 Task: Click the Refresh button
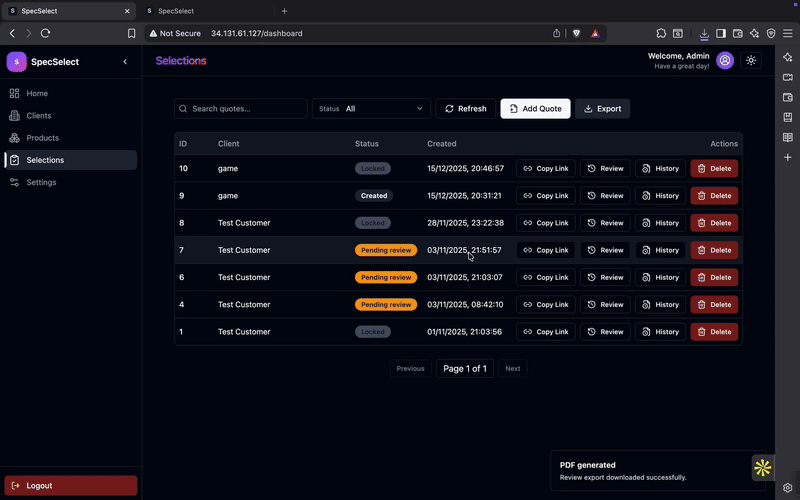465,109
